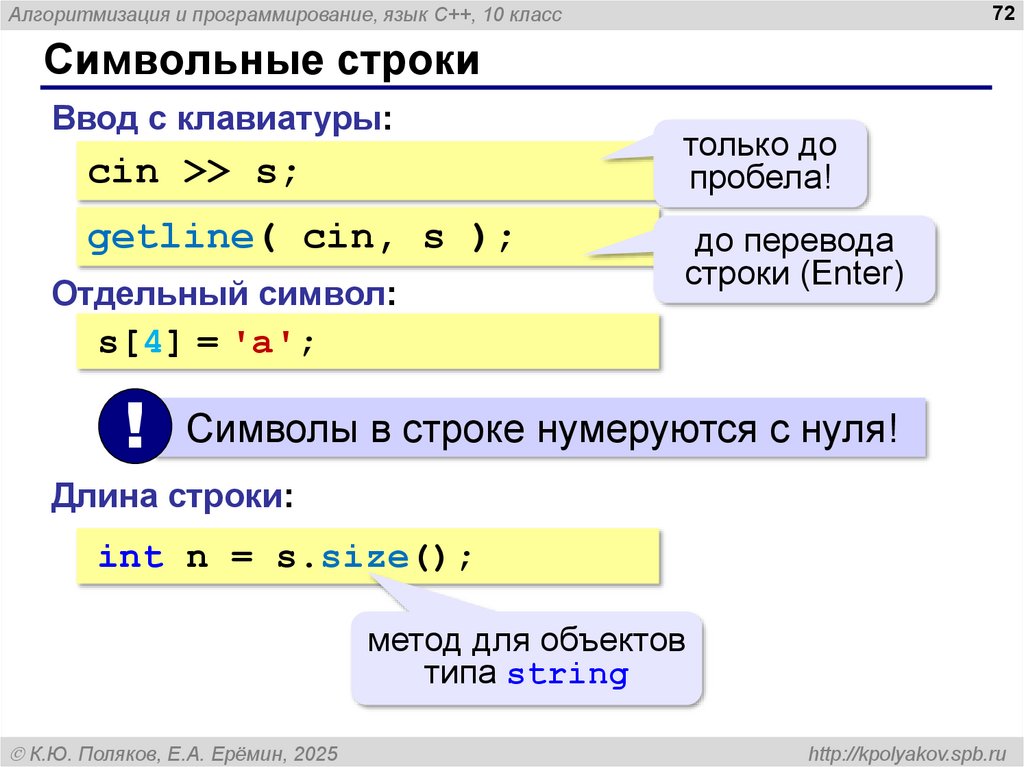Click the Отдельный символ heading
Viewport: 1024px width, 767px height.
click(224, 294)
